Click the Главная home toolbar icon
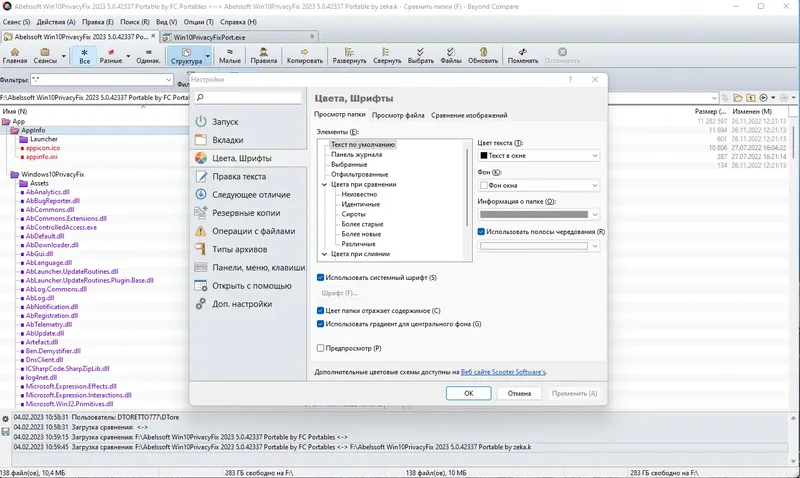This screenshot has height=478, width=800. tap(15, 56)
